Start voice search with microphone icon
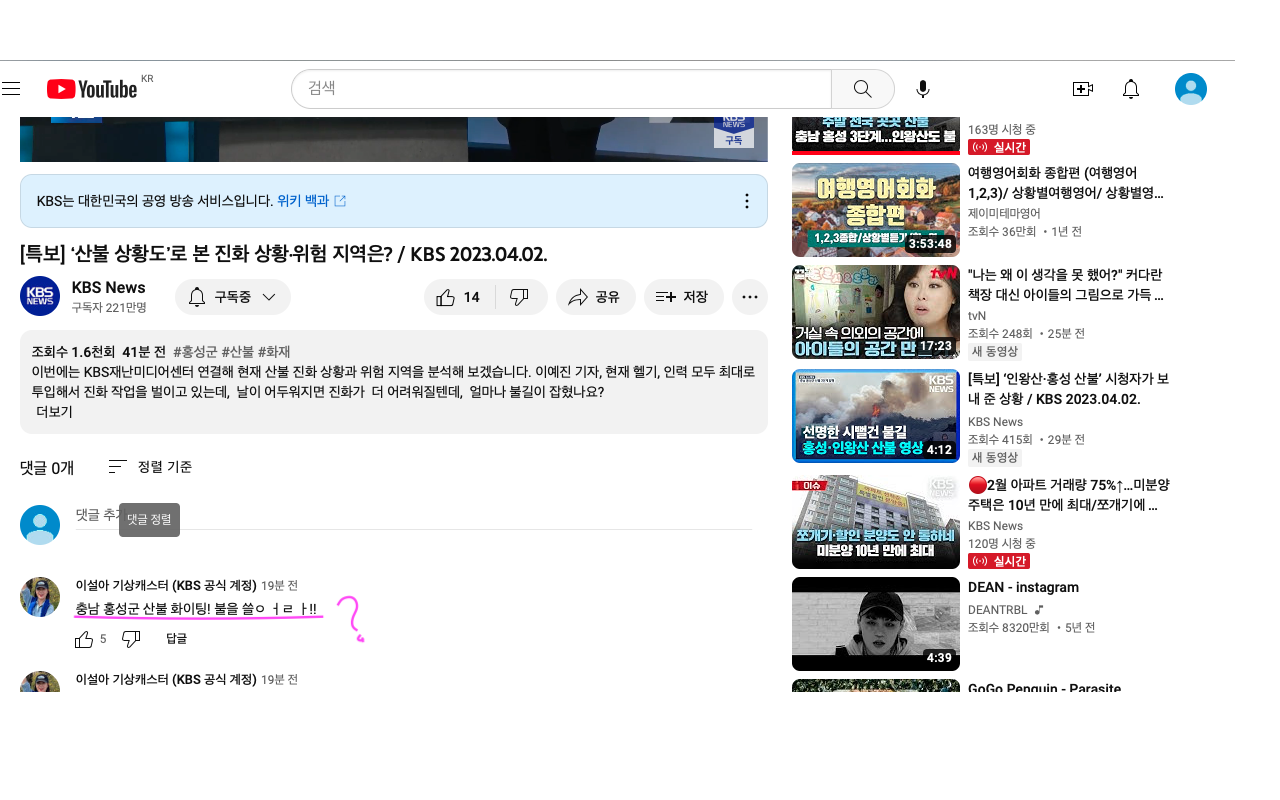 923,89
